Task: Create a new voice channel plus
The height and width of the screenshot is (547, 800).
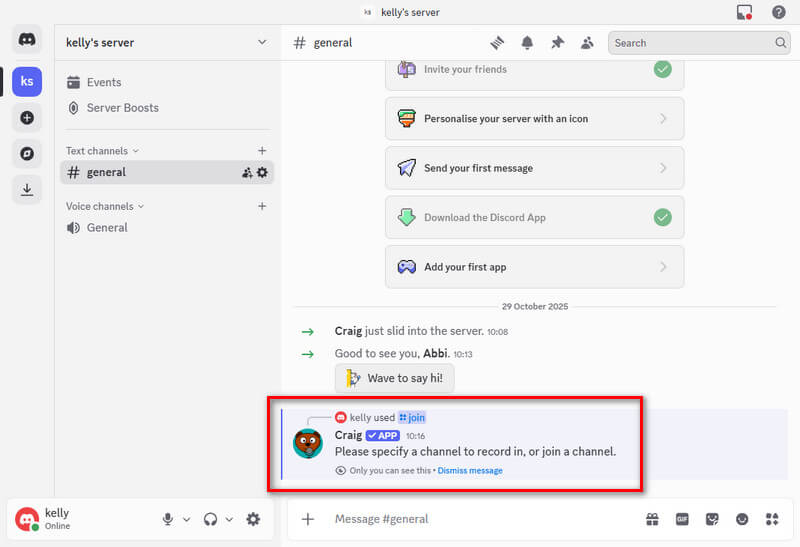Action: click(x=262, y=206)
